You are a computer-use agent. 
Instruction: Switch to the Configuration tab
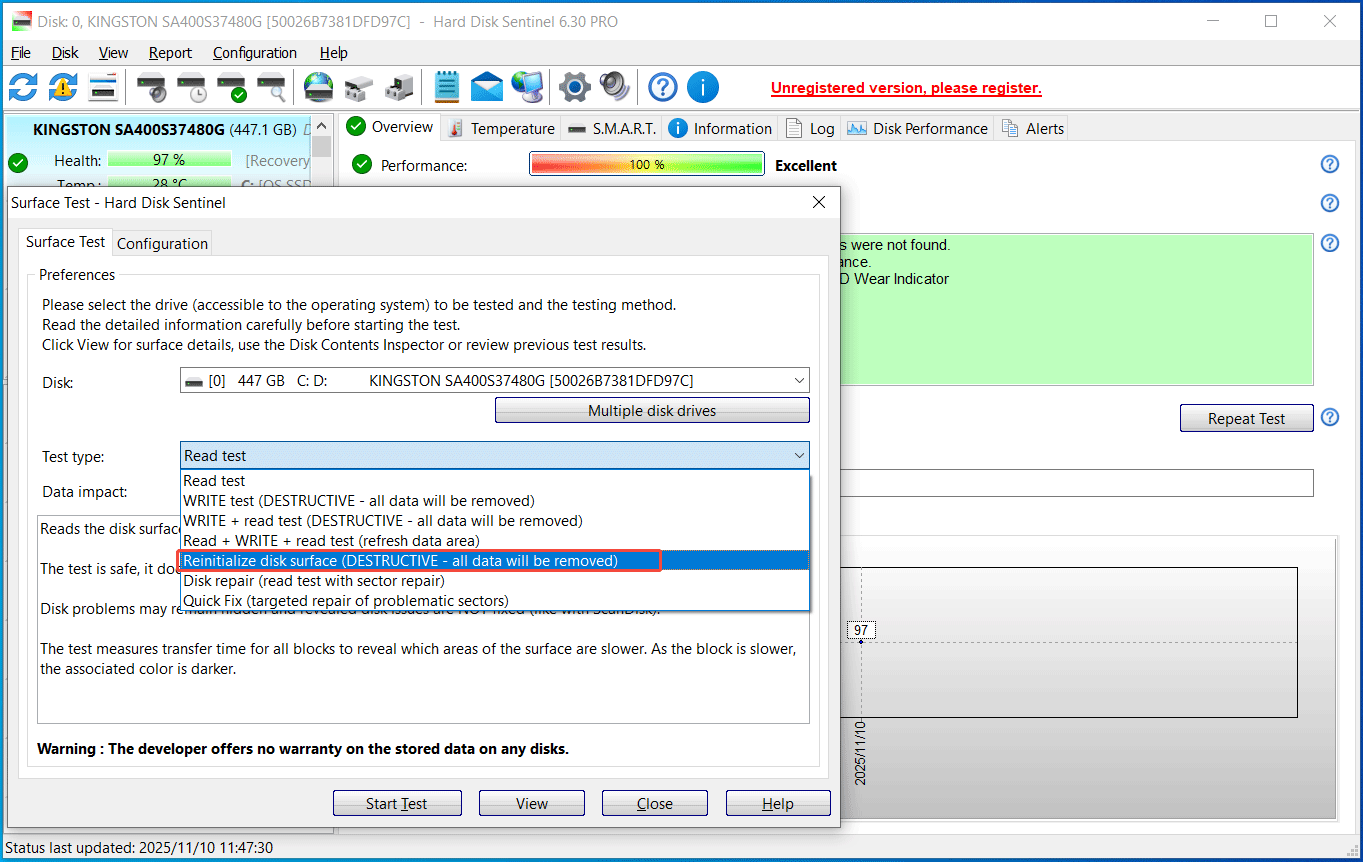click(x=161, y=242)
